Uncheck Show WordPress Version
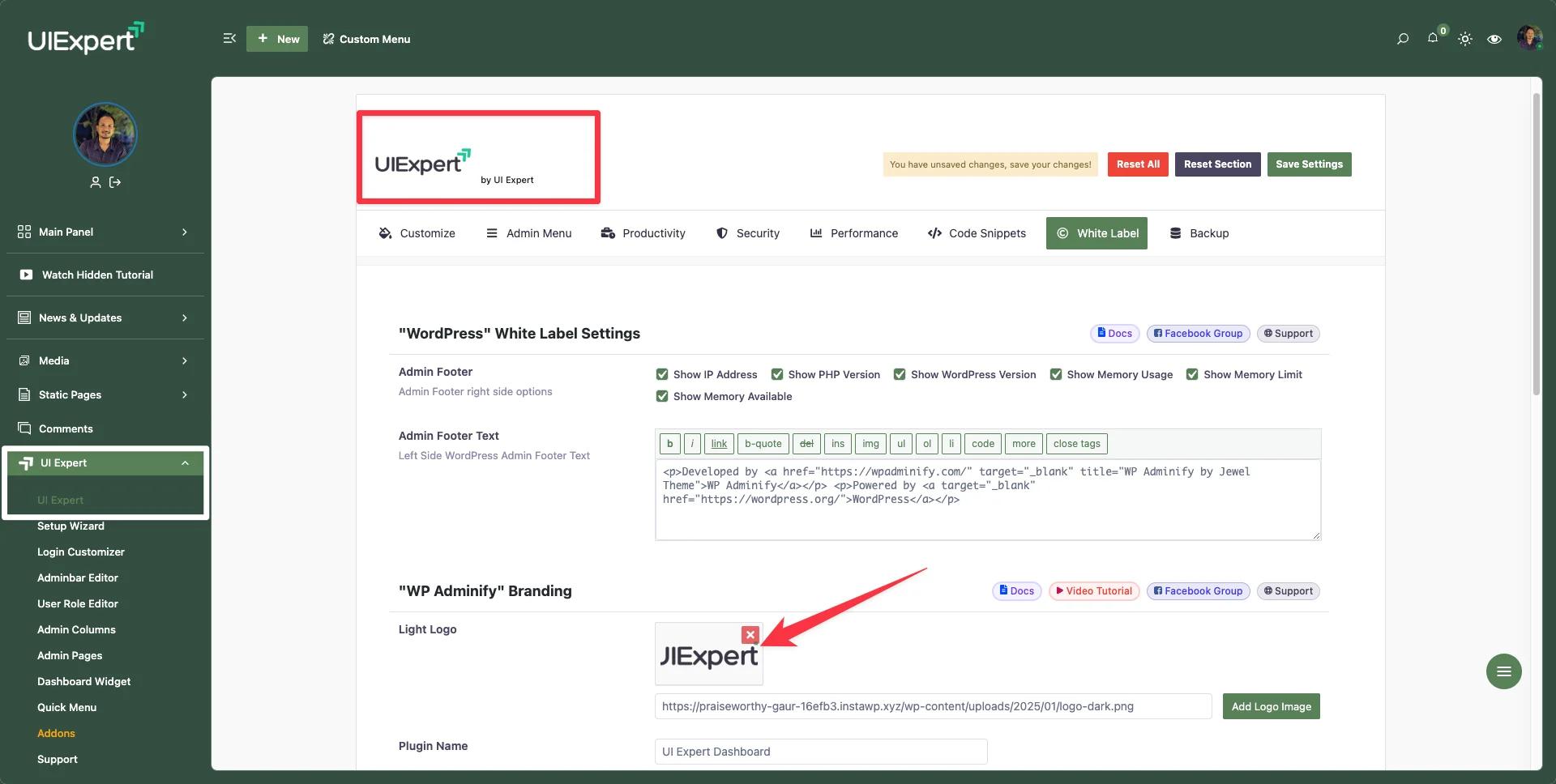Screen dimensions: 1556x784 click(x=900, y=374)
